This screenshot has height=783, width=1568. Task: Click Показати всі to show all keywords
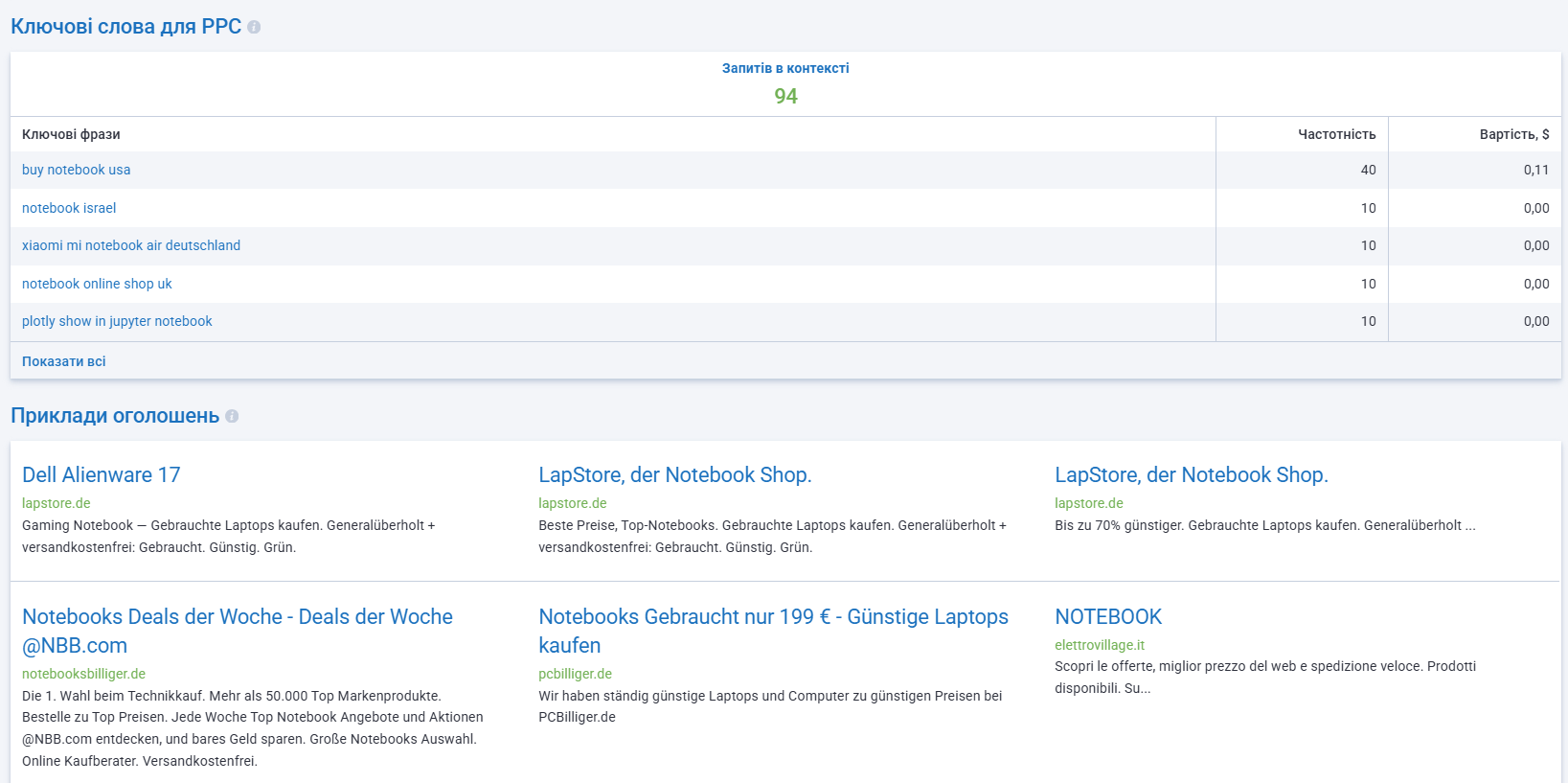point(63,361)
